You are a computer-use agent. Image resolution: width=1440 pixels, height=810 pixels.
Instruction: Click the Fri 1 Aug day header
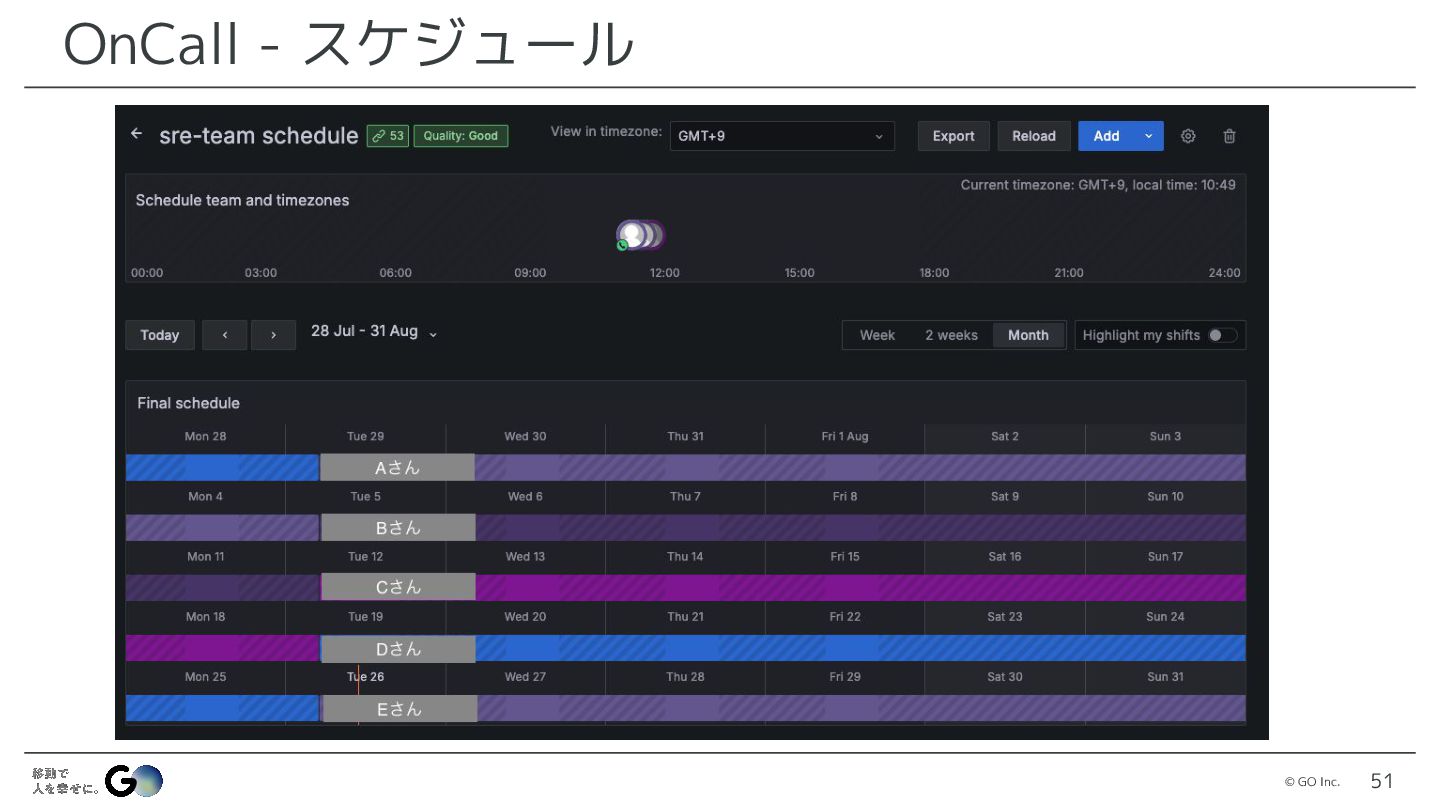845,436
